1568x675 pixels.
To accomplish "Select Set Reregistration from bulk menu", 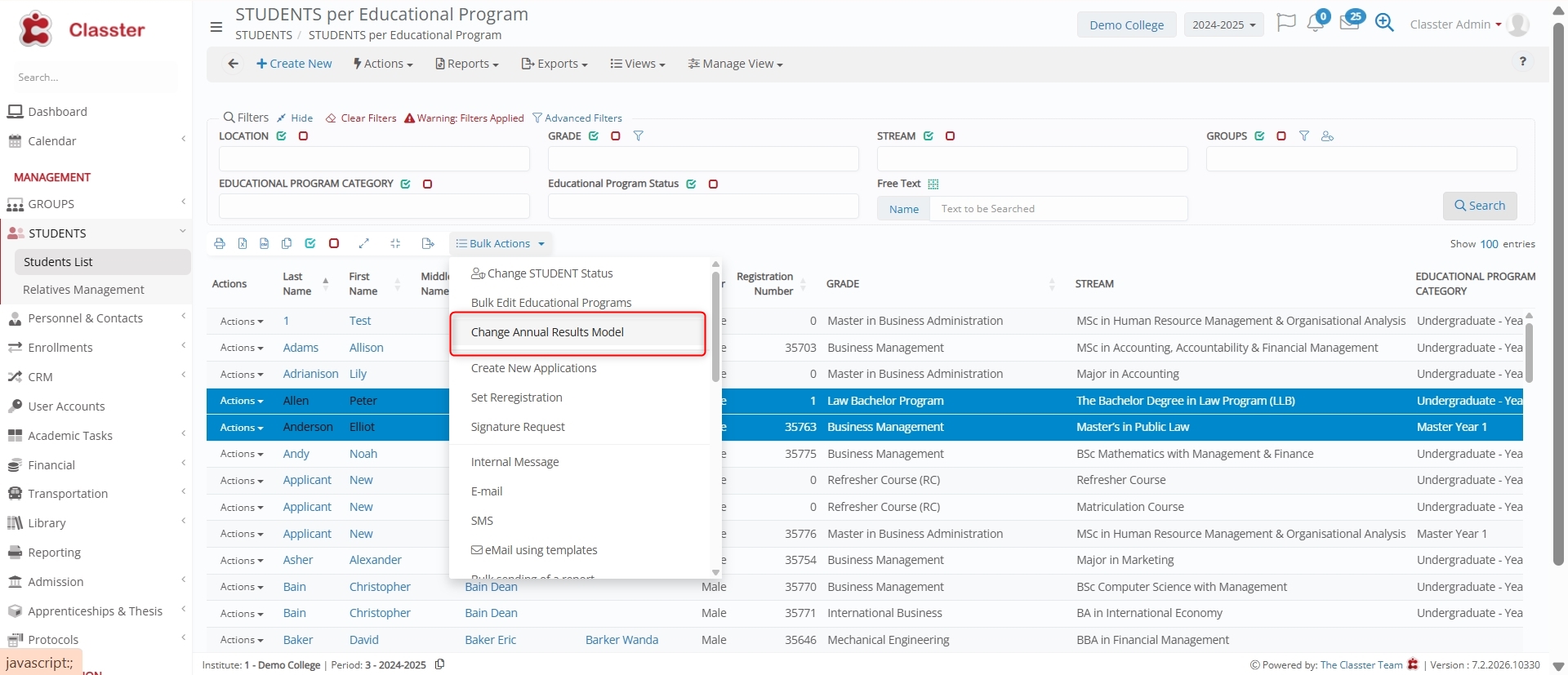I will click(516, 397).
